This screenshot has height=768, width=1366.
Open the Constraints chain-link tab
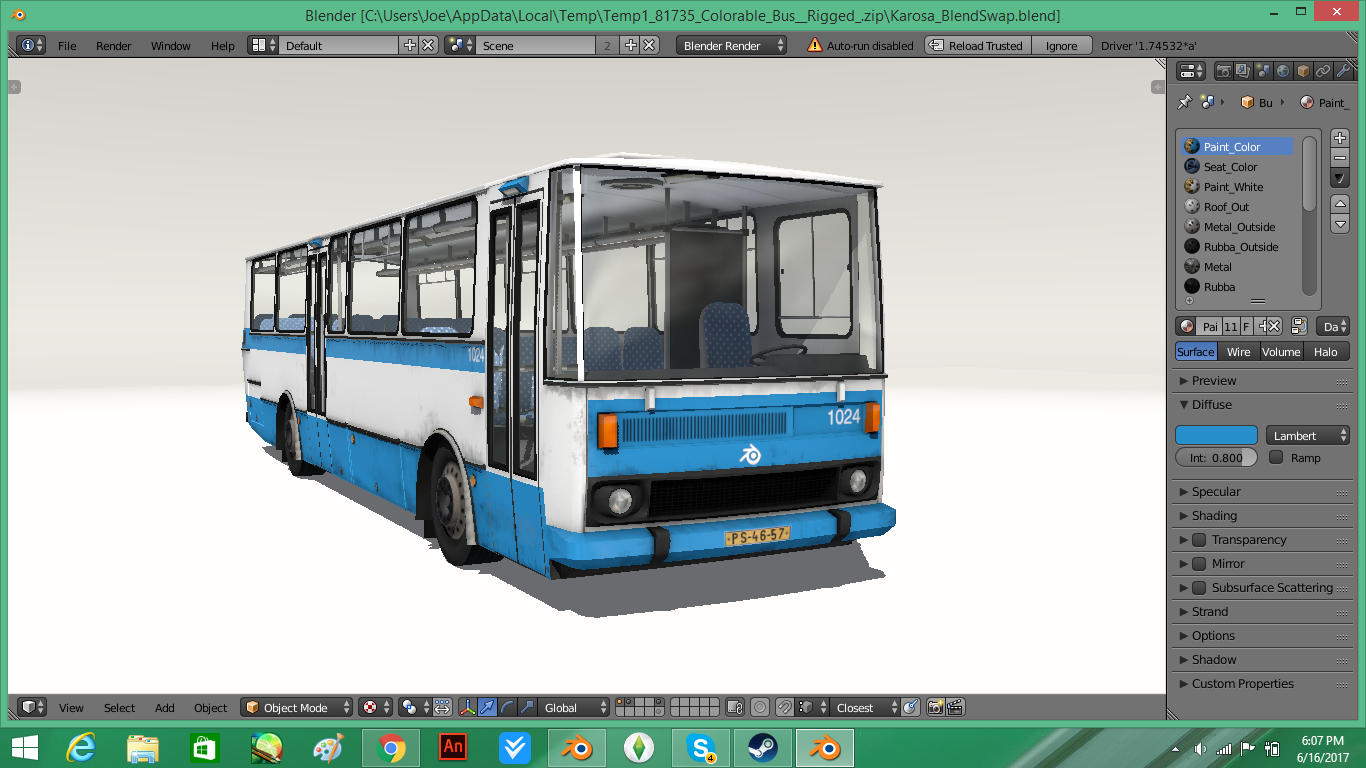tap(1323, 71)
